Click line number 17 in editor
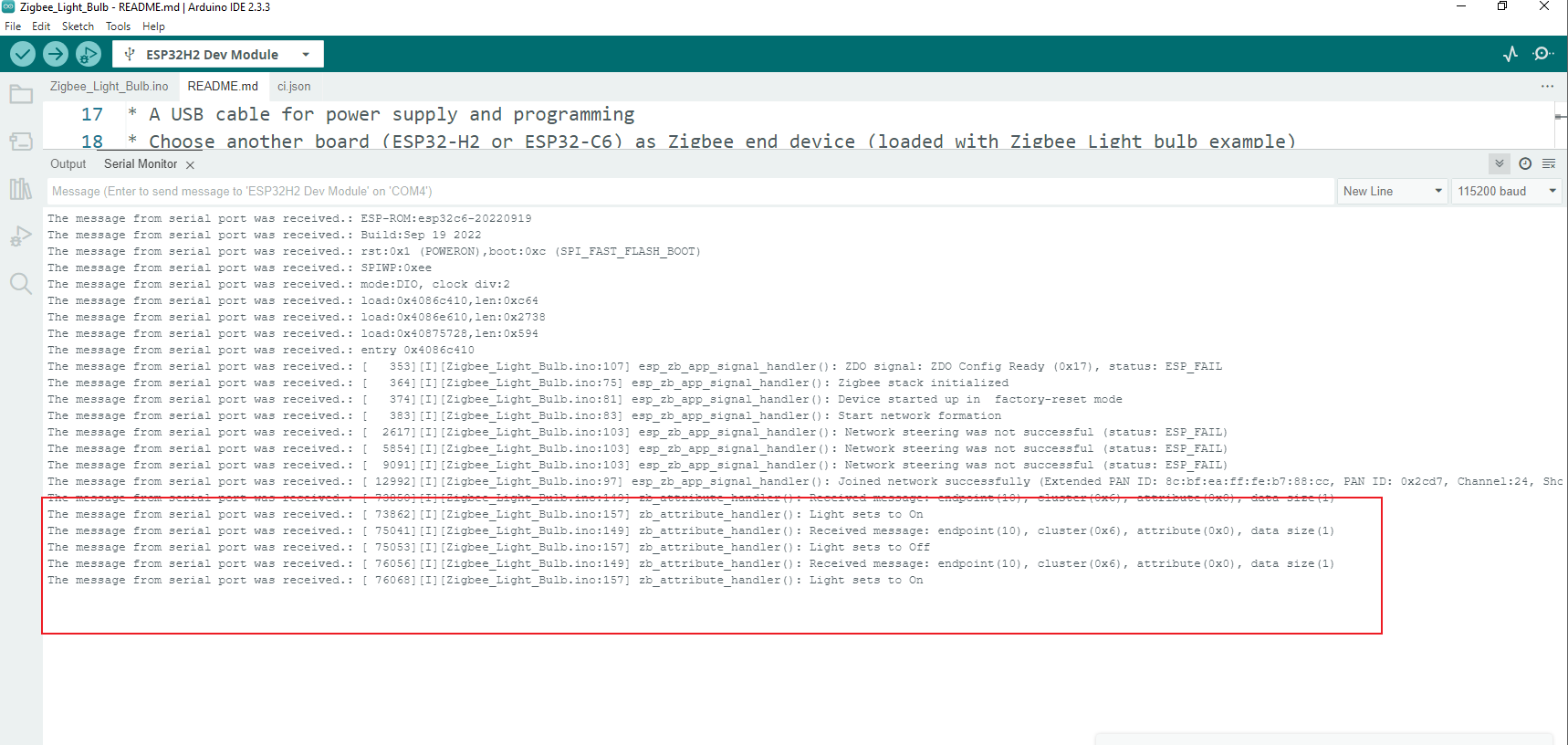1568x745 pixels. point(92,114)
